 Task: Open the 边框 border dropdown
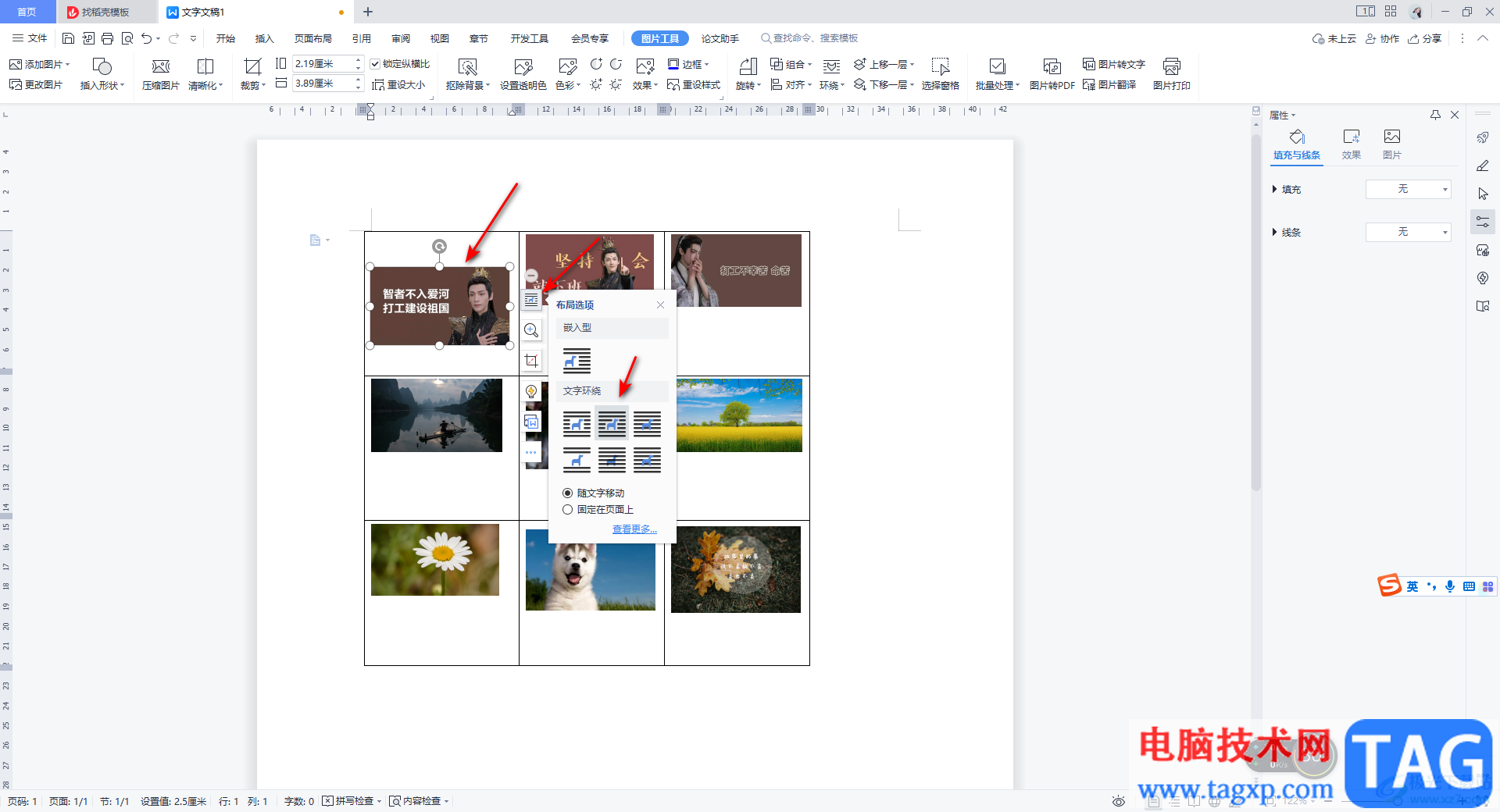pyautogui.click(x=688, y=64)
